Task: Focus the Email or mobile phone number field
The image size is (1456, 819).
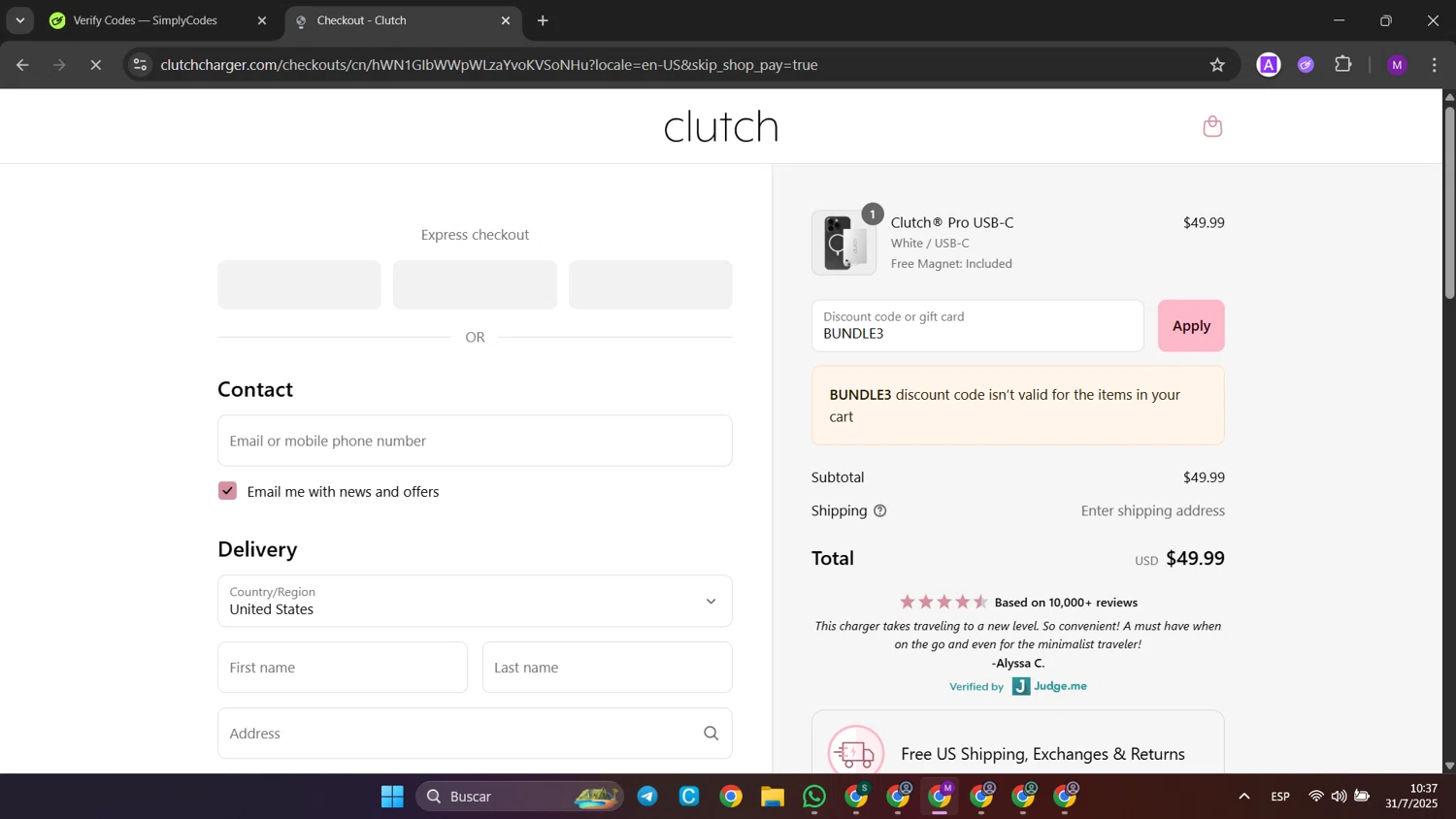Action: point(475,441)
